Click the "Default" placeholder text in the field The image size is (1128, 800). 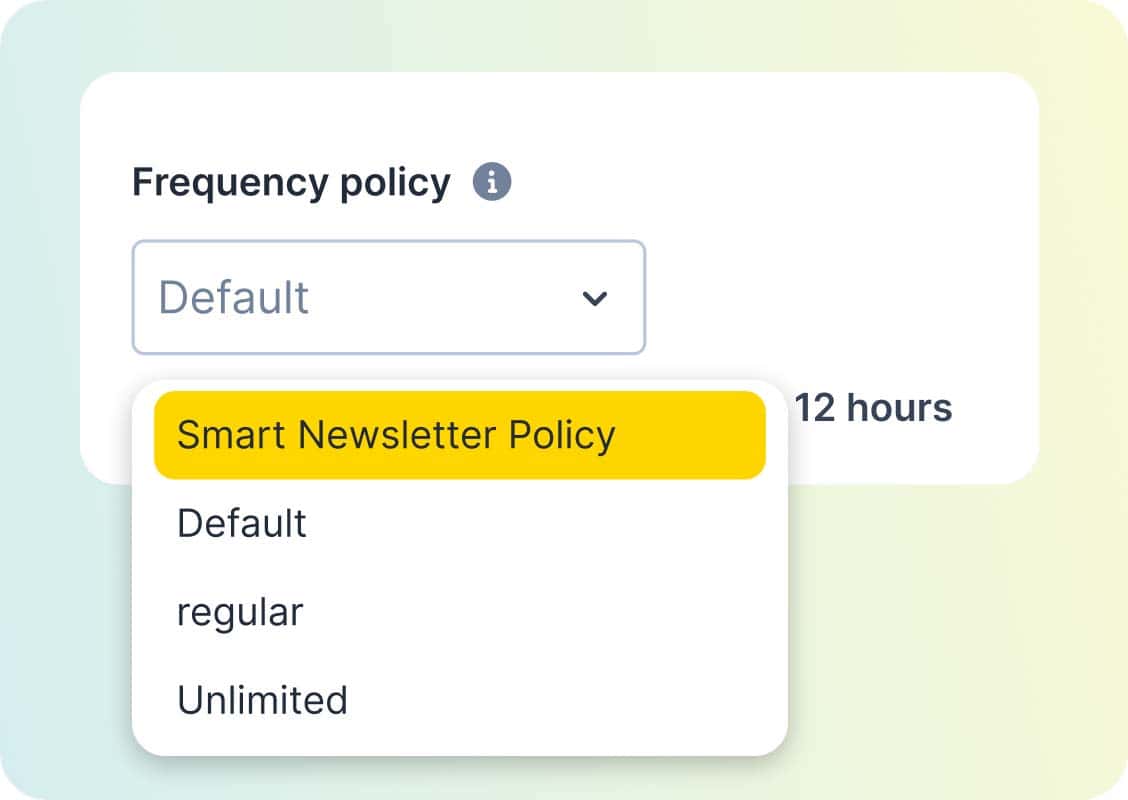(234, 298)
